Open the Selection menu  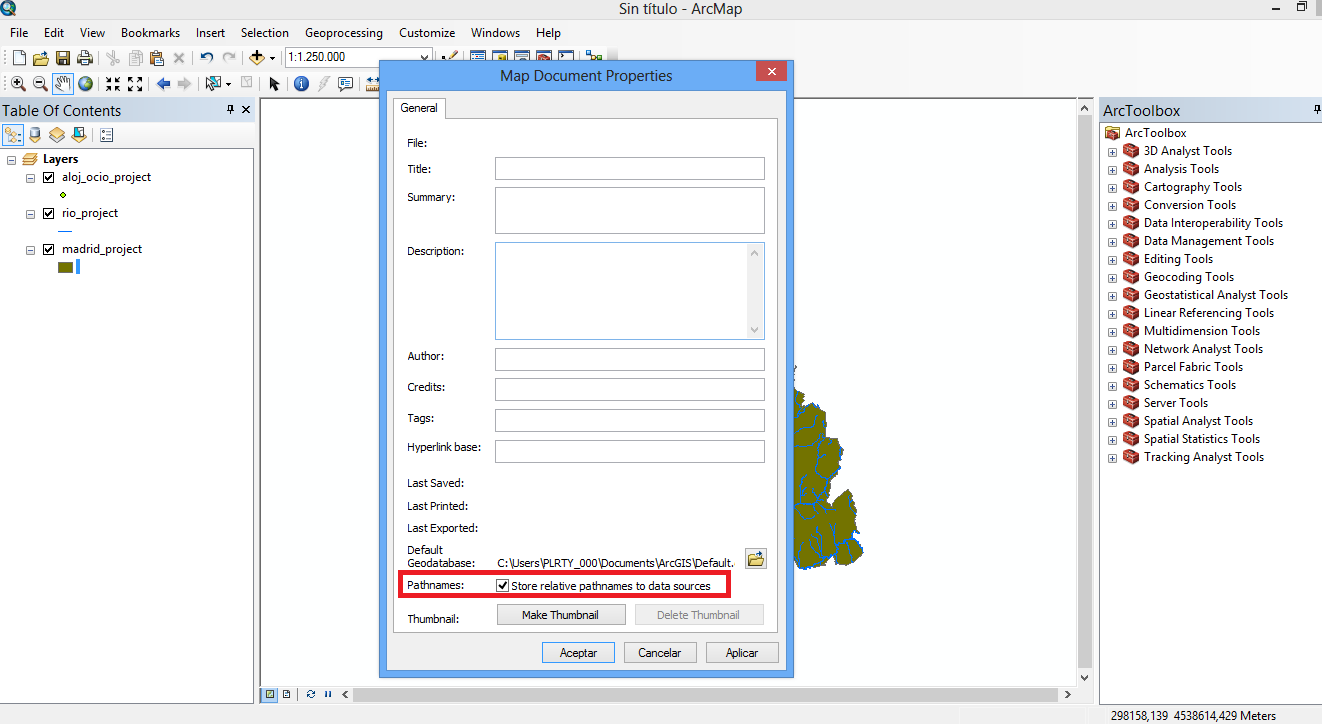coord(265,33)
